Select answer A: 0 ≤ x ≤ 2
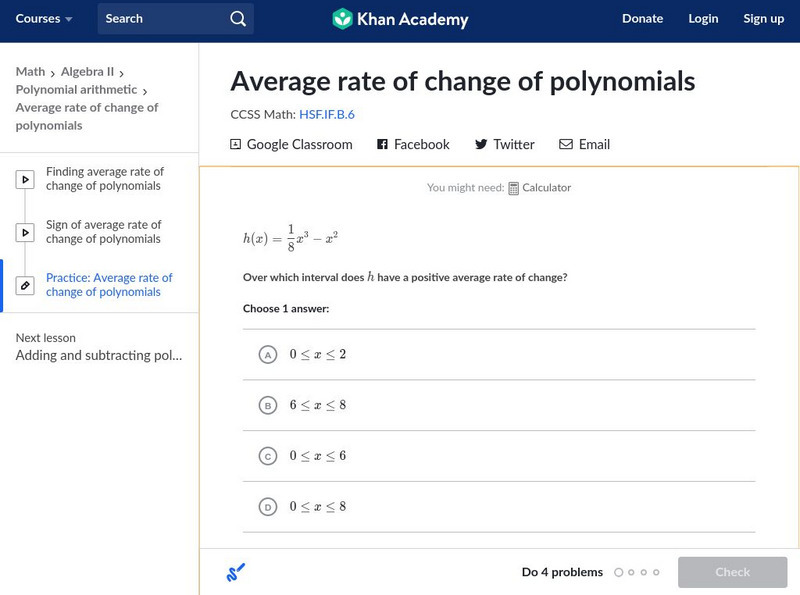 (x=267, y=355)
